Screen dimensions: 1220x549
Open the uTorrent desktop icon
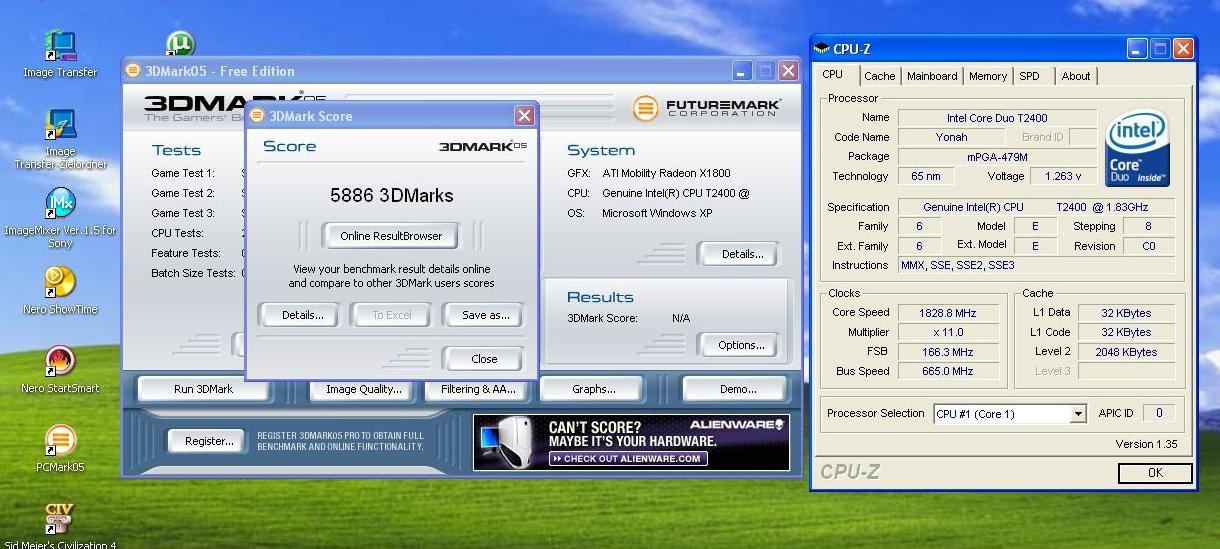pos(179,44)
